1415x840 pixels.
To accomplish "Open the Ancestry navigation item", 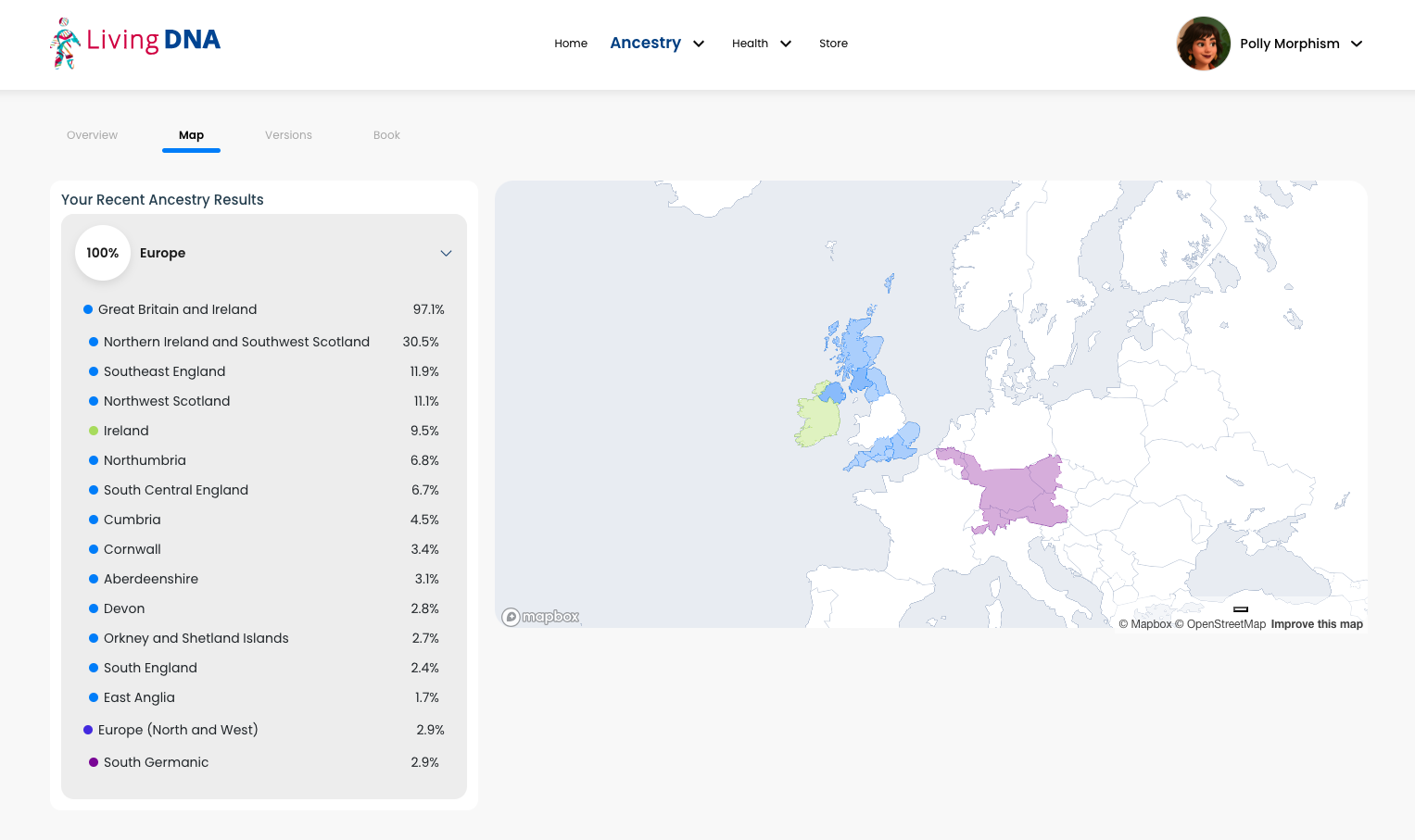I will 645,43.
